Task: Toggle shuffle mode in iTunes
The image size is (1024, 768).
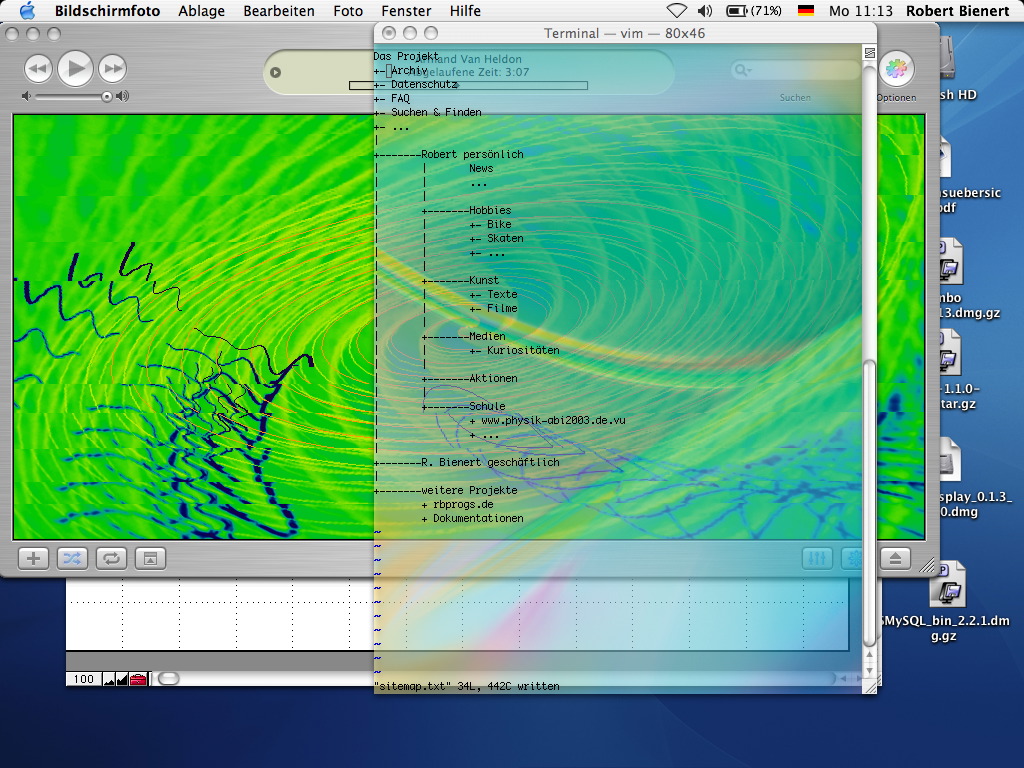Action: [72, 558]
